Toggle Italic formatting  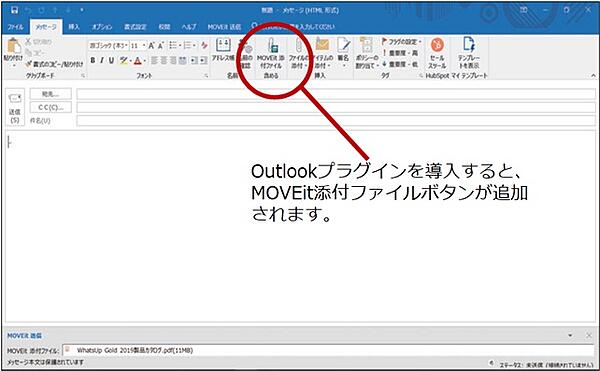pyautogui.click(x=102, y=60)
